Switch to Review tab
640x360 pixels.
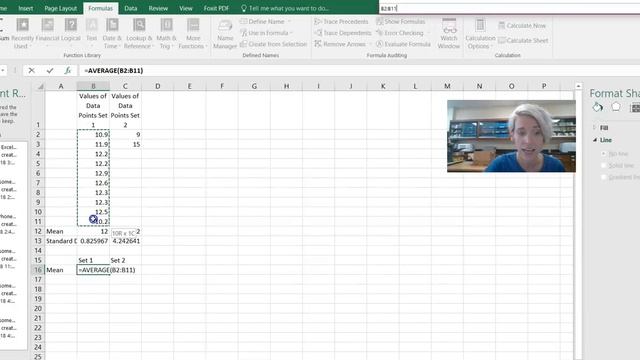click(x=158, y=8)
